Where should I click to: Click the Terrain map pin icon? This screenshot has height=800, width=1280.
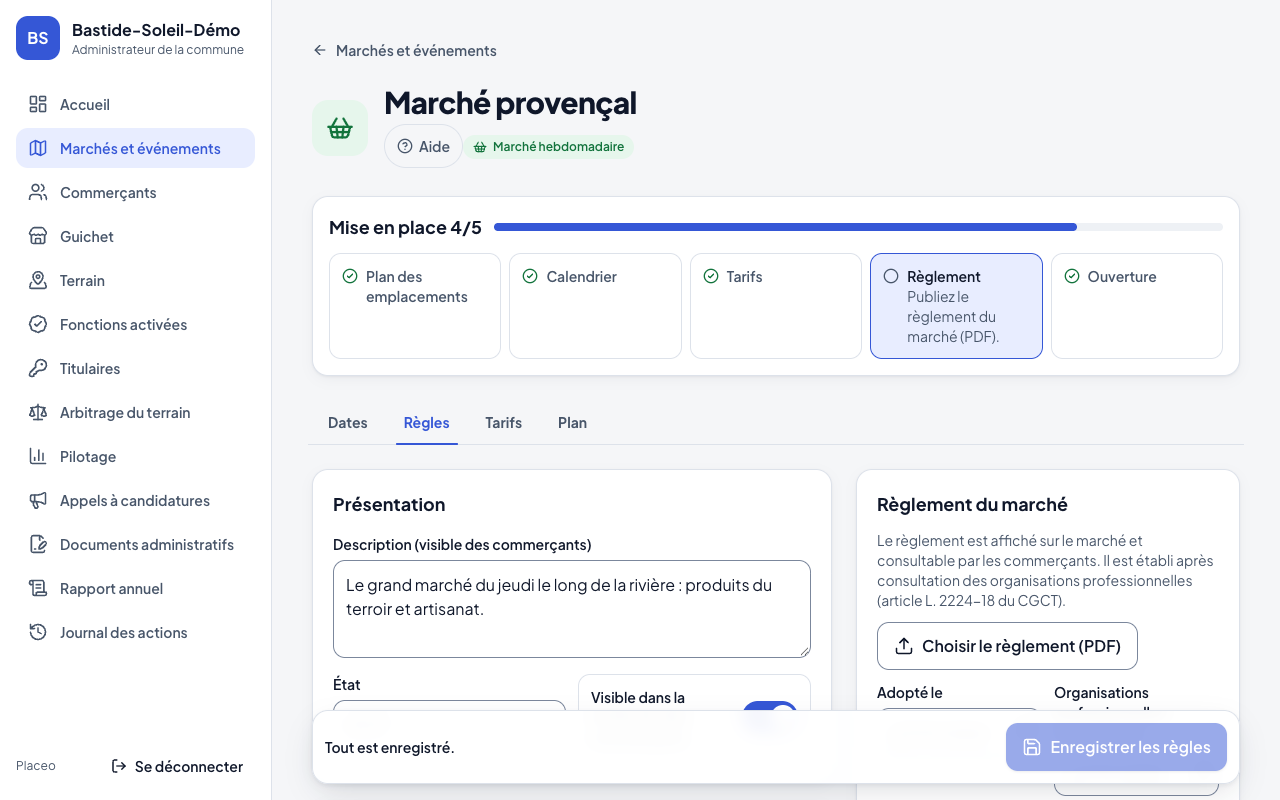click(38, 280)
